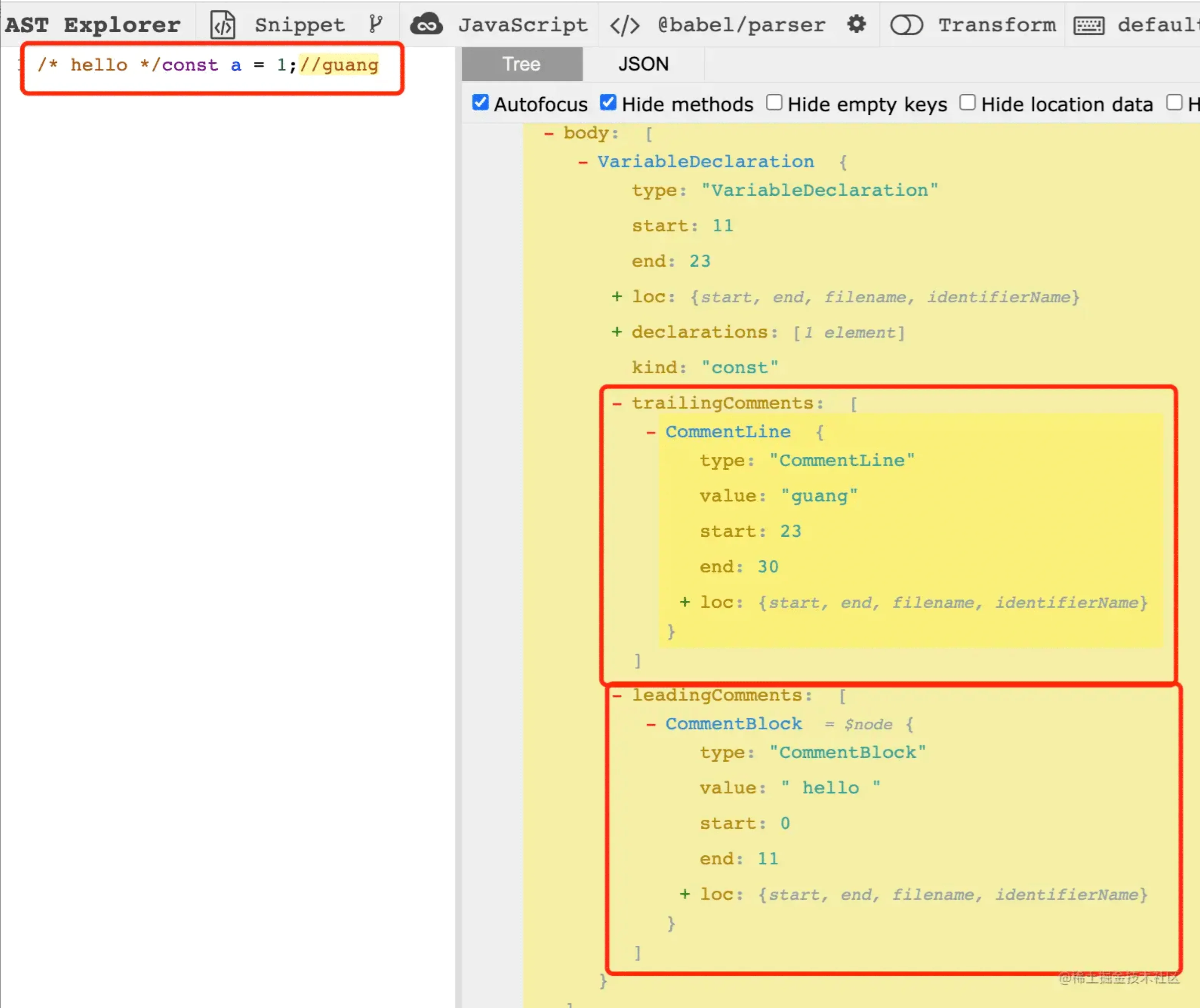Enable the Hide empty keys checkbox

pyautogui.click(x=774, y=102)
